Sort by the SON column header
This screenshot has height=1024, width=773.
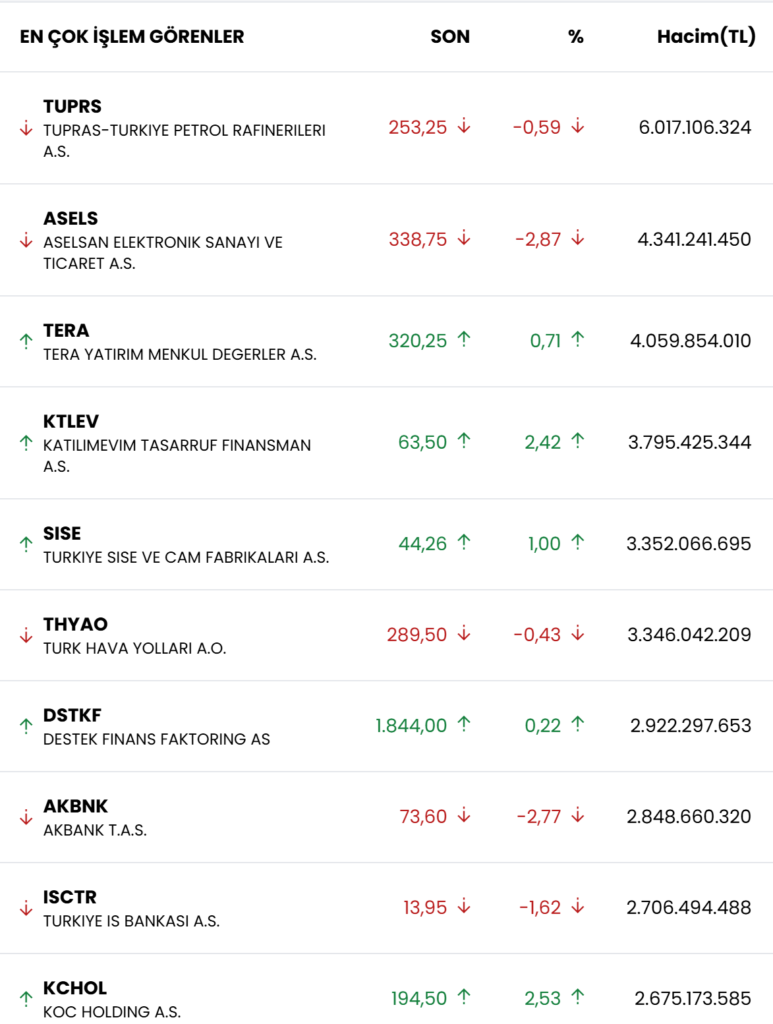coord(450,37)
